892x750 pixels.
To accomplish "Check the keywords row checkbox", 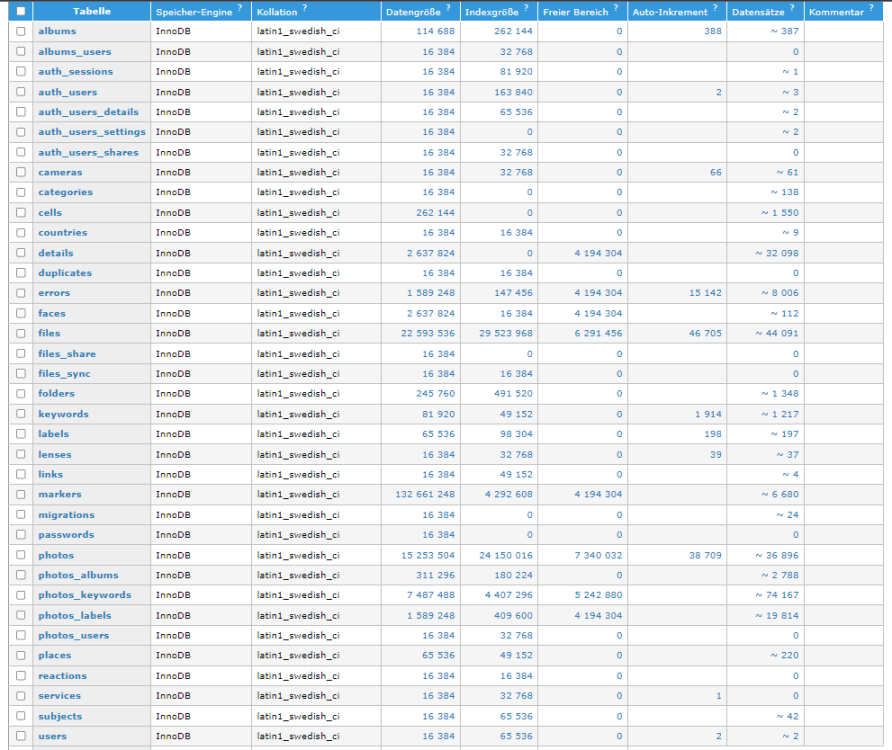I will tap(21, 414).
